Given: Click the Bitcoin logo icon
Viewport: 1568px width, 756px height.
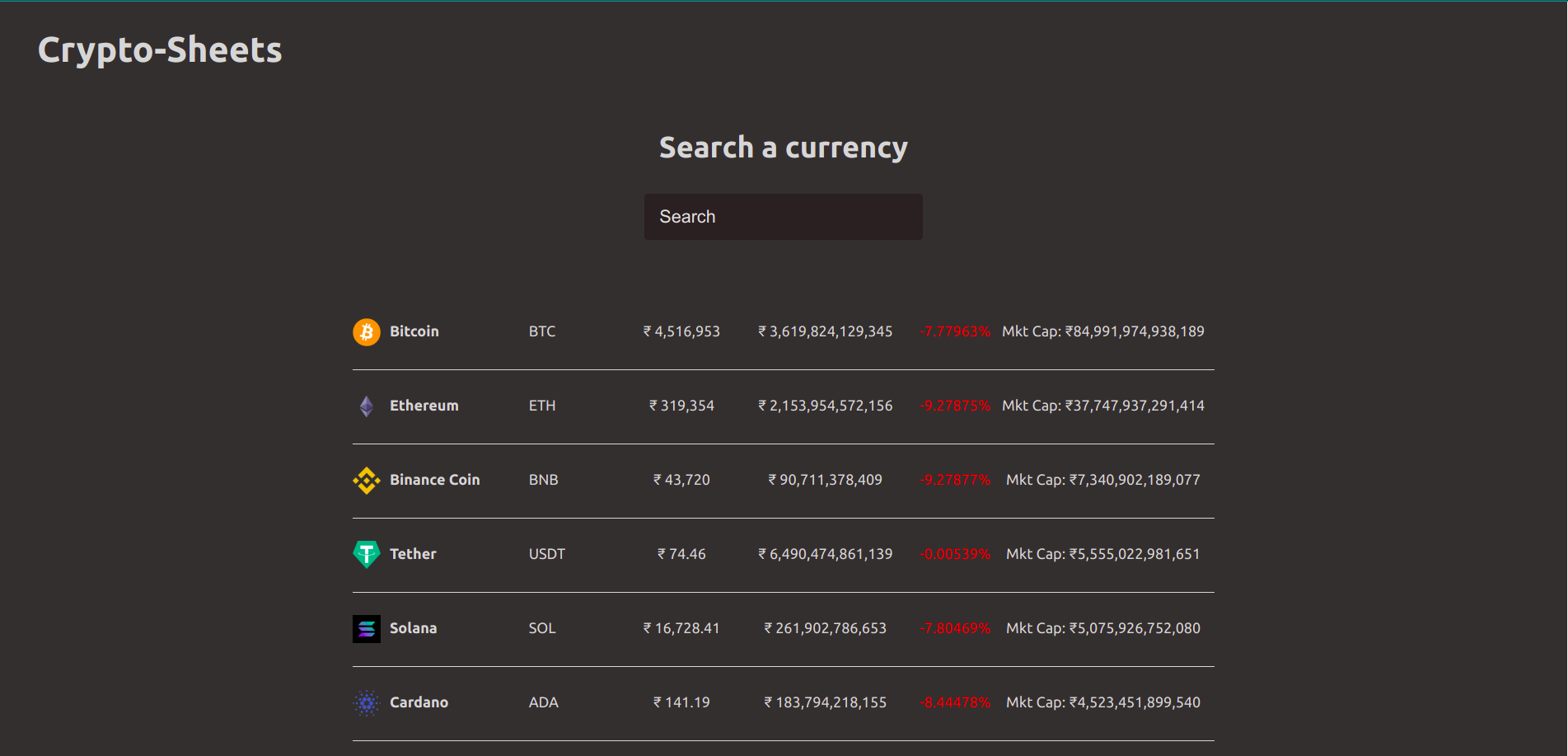Looking at the screenshot, I should pyautogui.click(x=367, y=332).
